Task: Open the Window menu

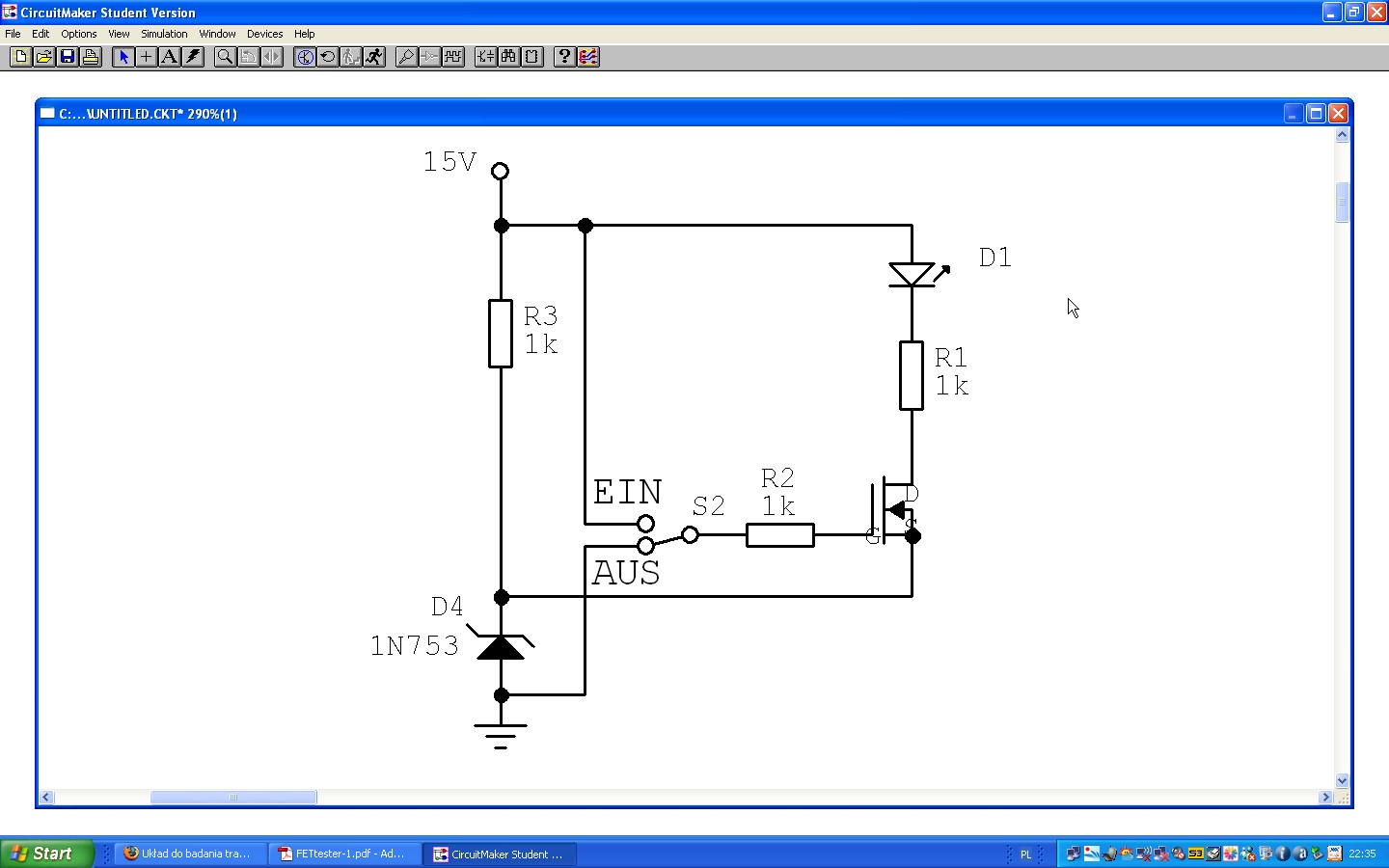Action: (217, 34)
